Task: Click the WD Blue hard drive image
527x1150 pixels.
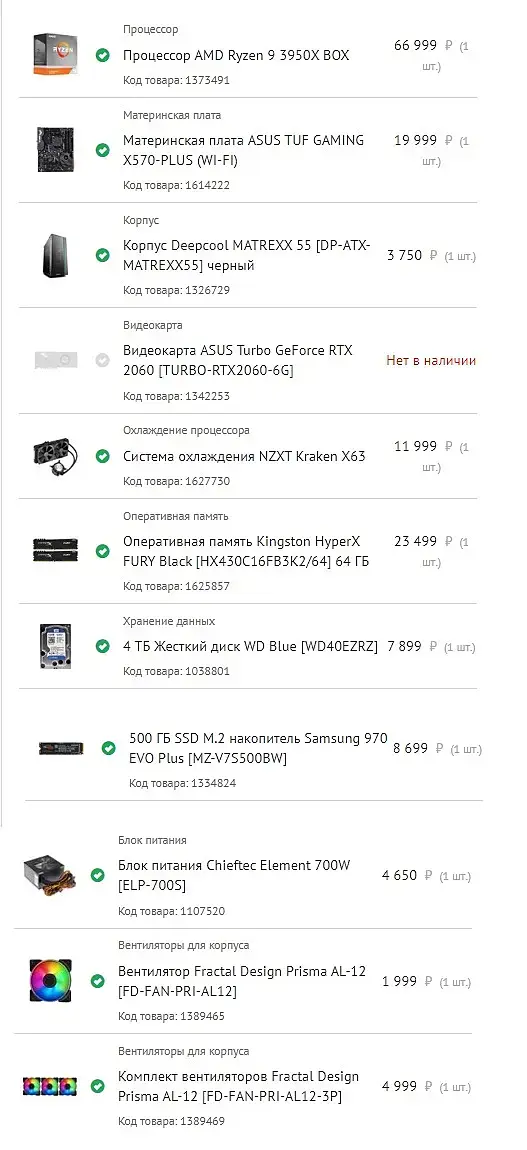Action: click(56, 646)
